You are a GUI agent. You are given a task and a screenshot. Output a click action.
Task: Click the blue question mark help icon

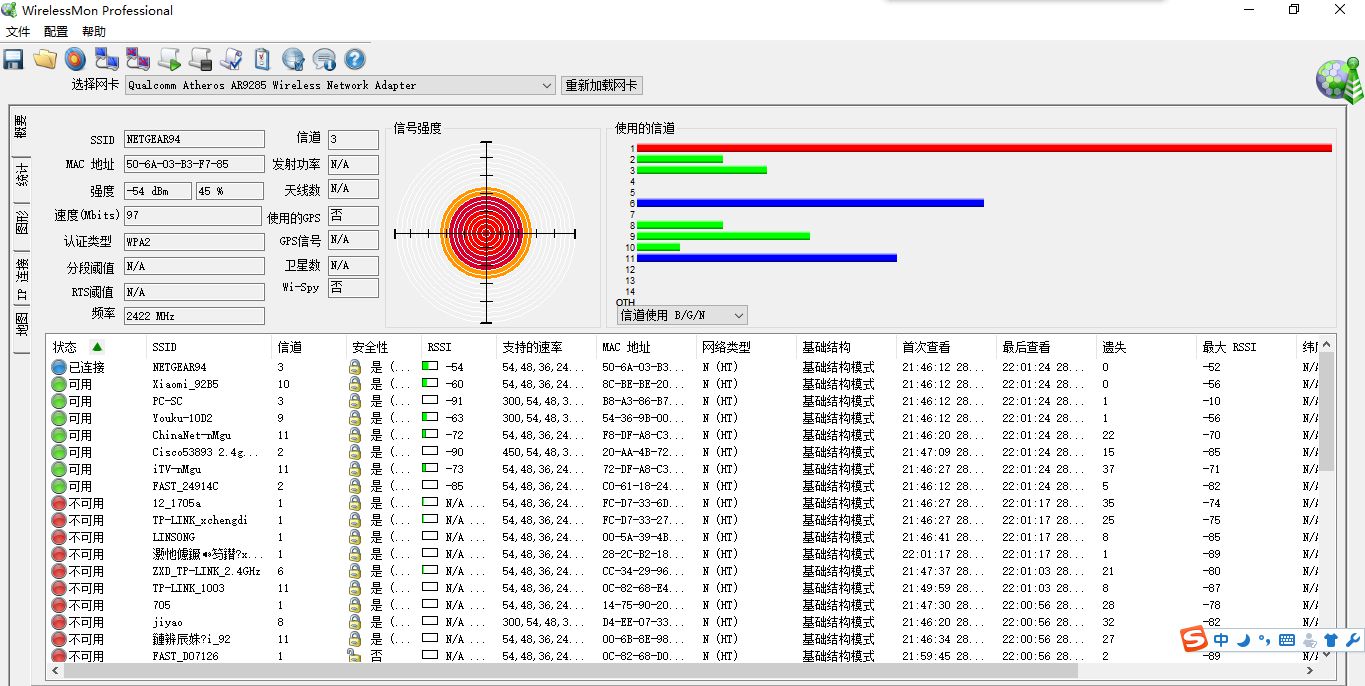(x=355, y=59)
